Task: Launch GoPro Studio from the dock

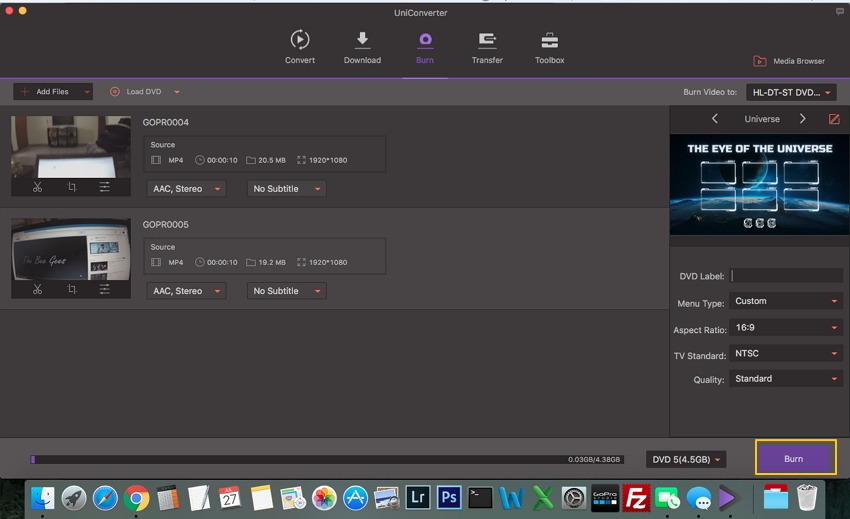Action: click(605, 498)
